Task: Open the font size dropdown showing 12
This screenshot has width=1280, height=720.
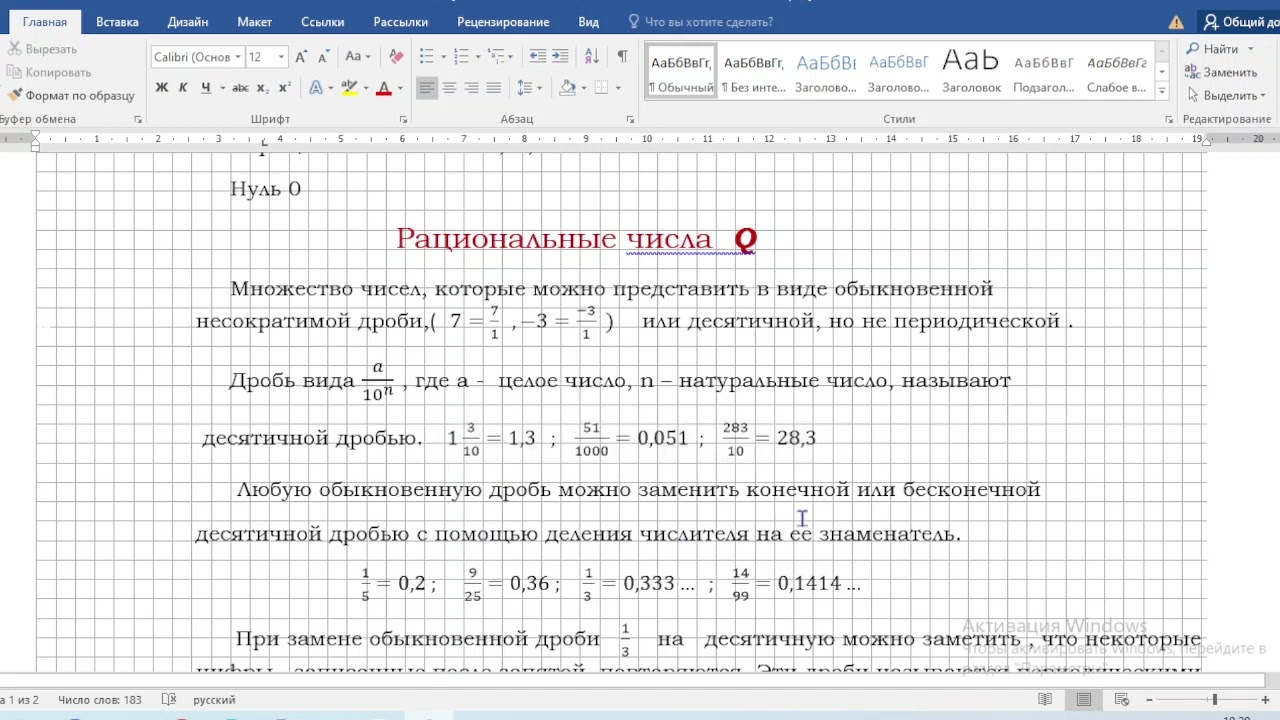Action: (x=282, y=57)
